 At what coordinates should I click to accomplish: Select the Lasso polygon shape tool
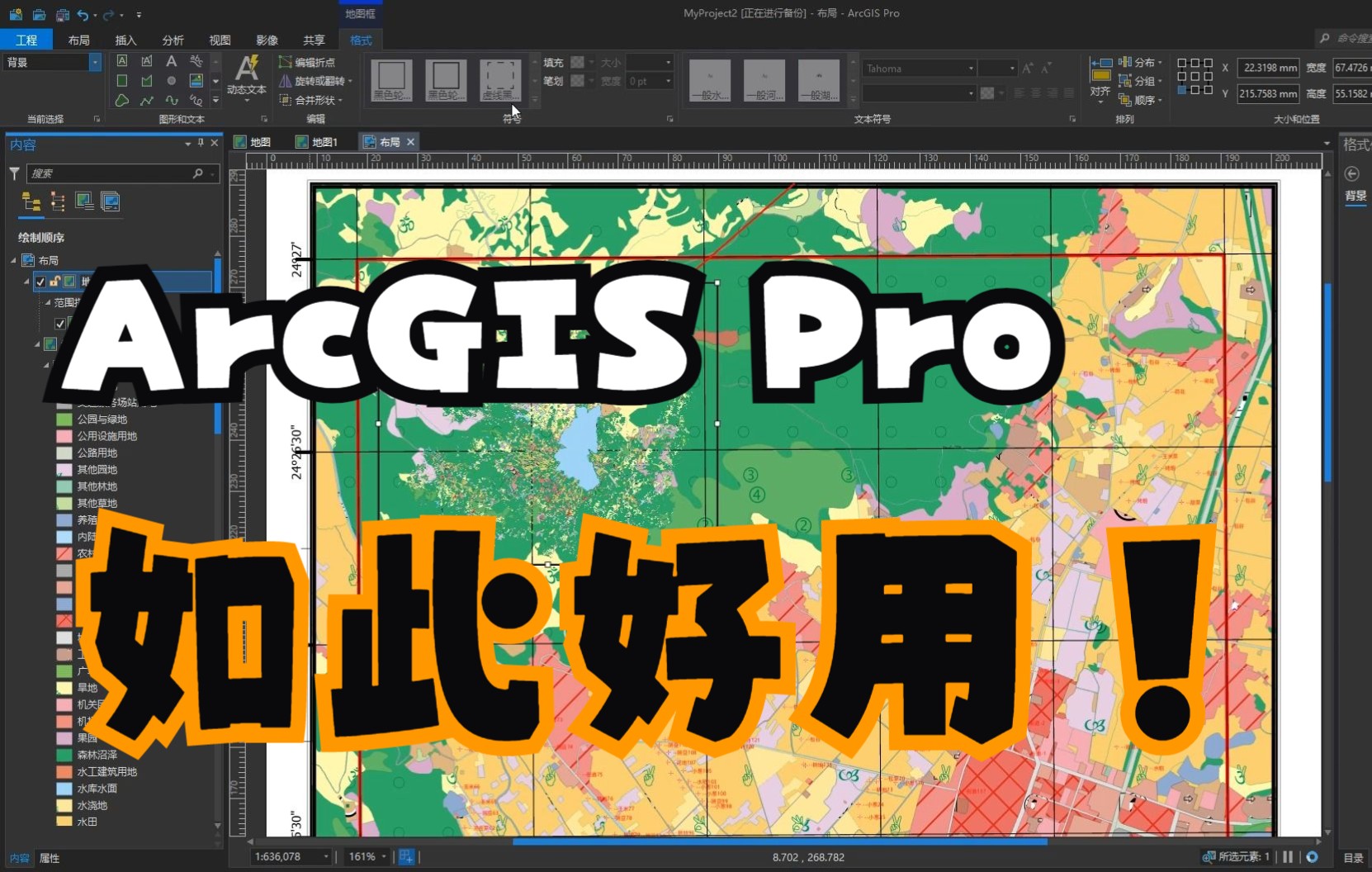[122, 101]
